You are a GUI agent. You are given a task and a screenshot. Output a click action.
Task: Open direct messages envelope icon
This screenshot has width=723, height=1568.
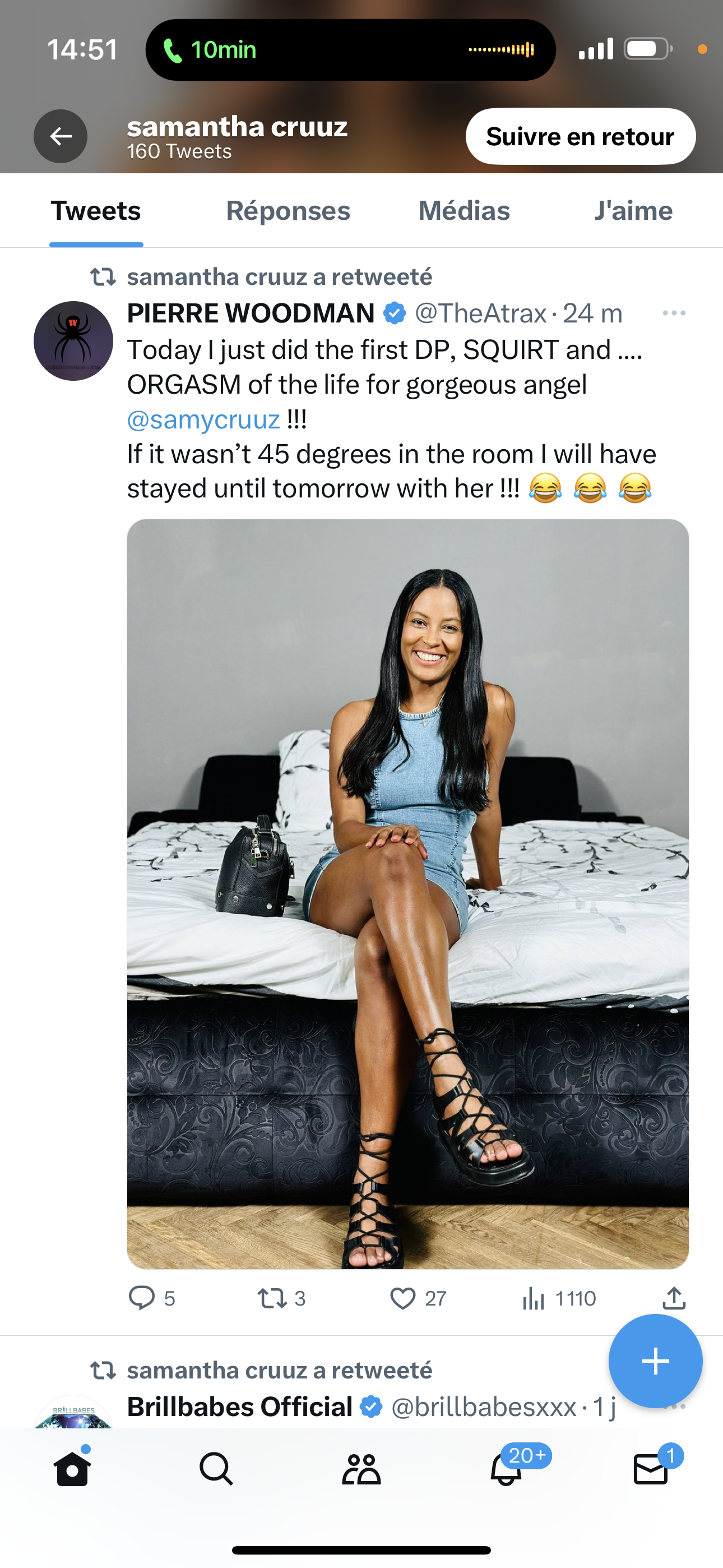(651, 1469)
